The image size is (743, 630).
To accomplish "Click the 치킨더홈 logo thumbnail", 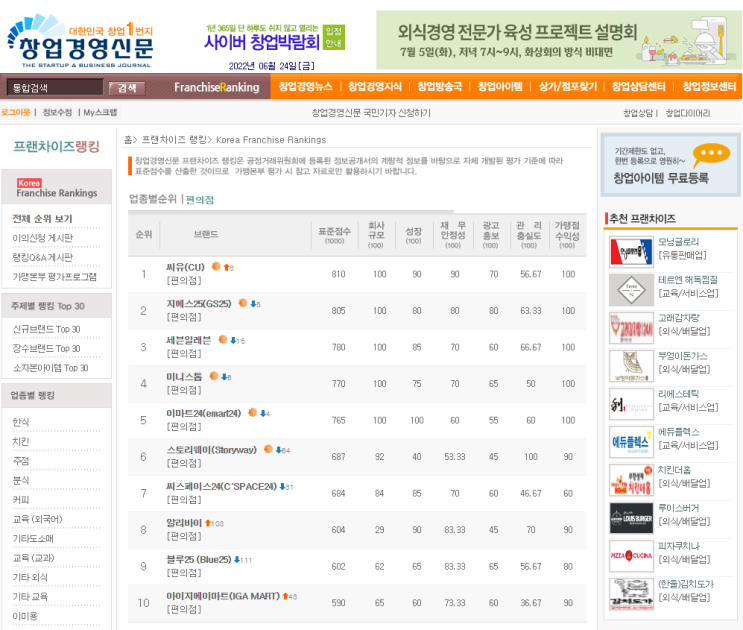I will coord(631,480).
